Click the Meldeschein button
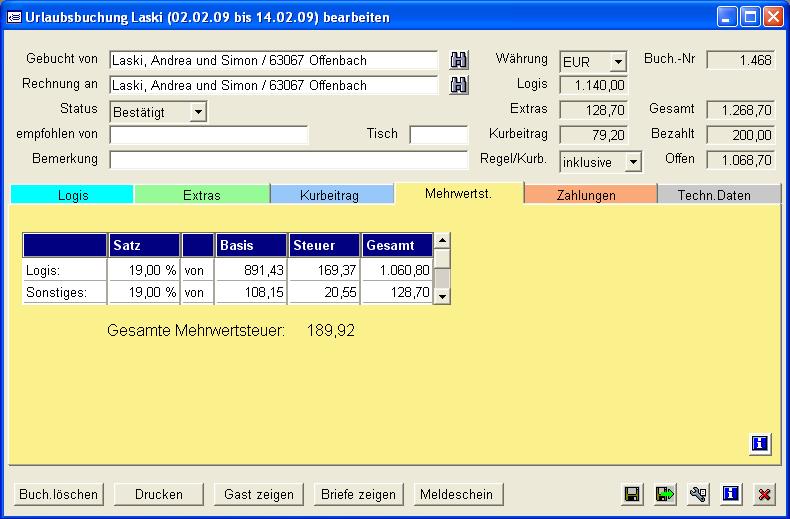The height and width of the screenshot is (519, 790). (458, 494)
